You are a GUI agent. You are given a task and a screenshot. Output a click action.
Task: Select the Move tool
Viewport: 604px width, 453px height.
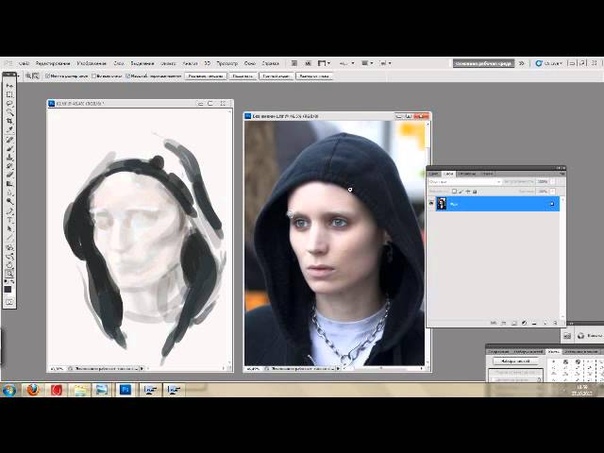click(9, 85)
